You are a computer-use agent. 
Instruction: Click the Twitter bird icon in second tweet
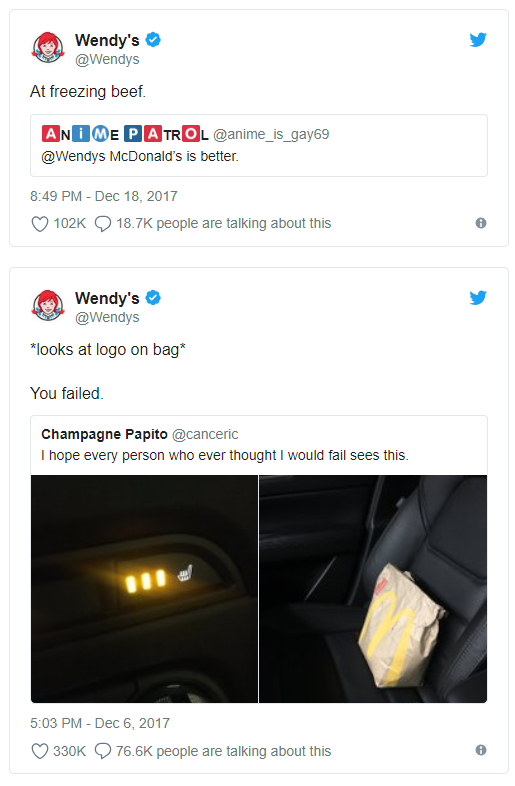pos(478,298)
